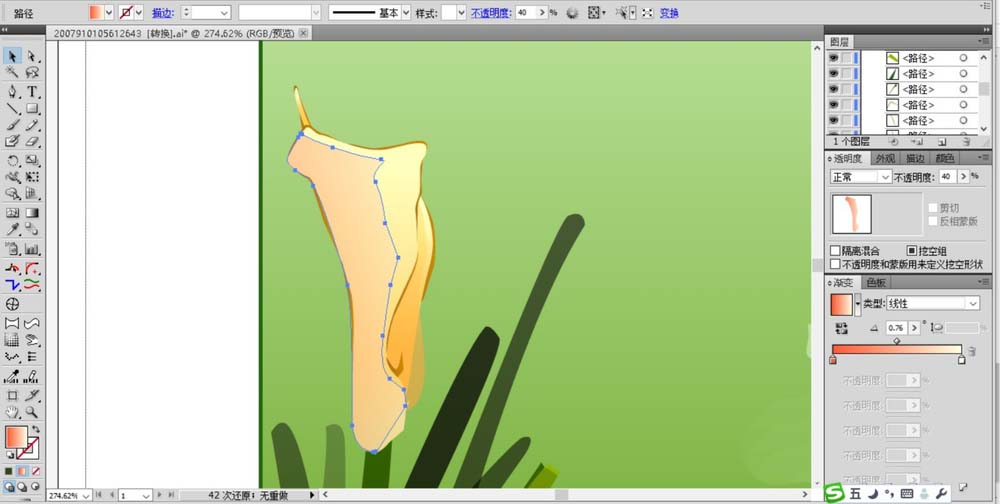This screenshot has height=504, width=1000.
Task: Open the 基本 brush definition dropdown
Action: coord(406,12)
